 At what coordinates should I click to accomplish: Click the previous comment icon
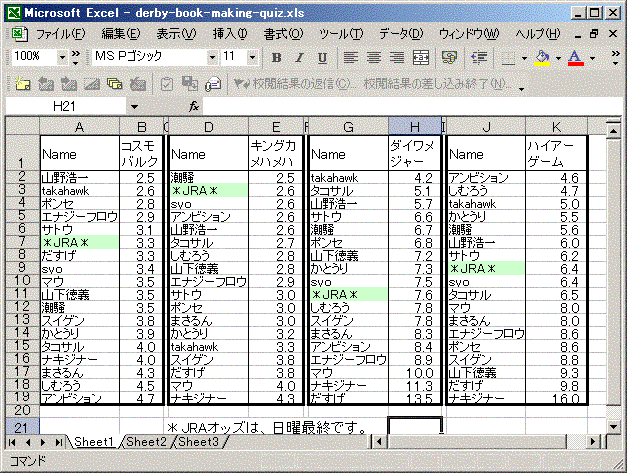[46, 84]
